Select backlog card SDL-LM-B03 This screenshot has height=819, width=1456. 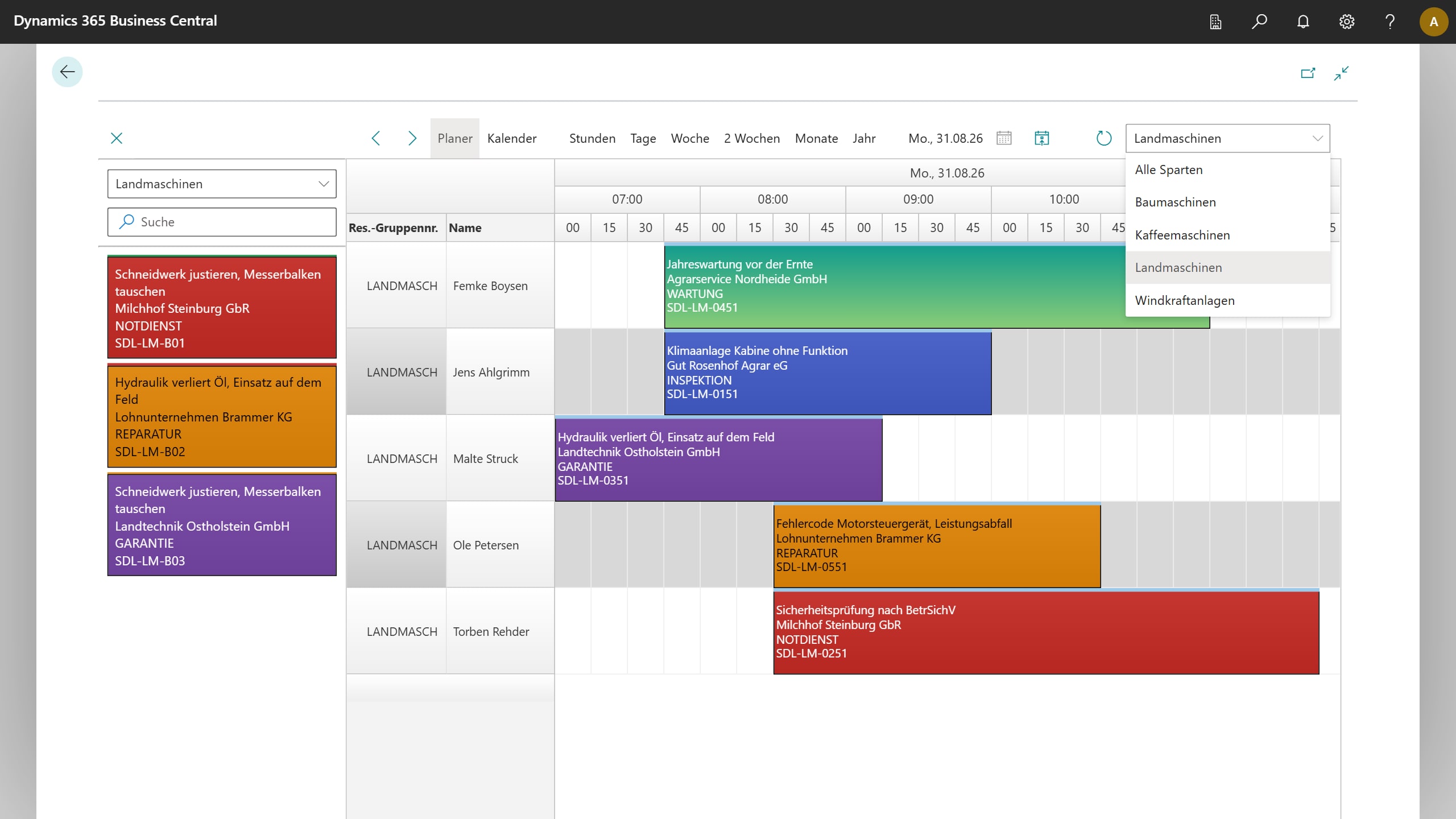[222, 526]
